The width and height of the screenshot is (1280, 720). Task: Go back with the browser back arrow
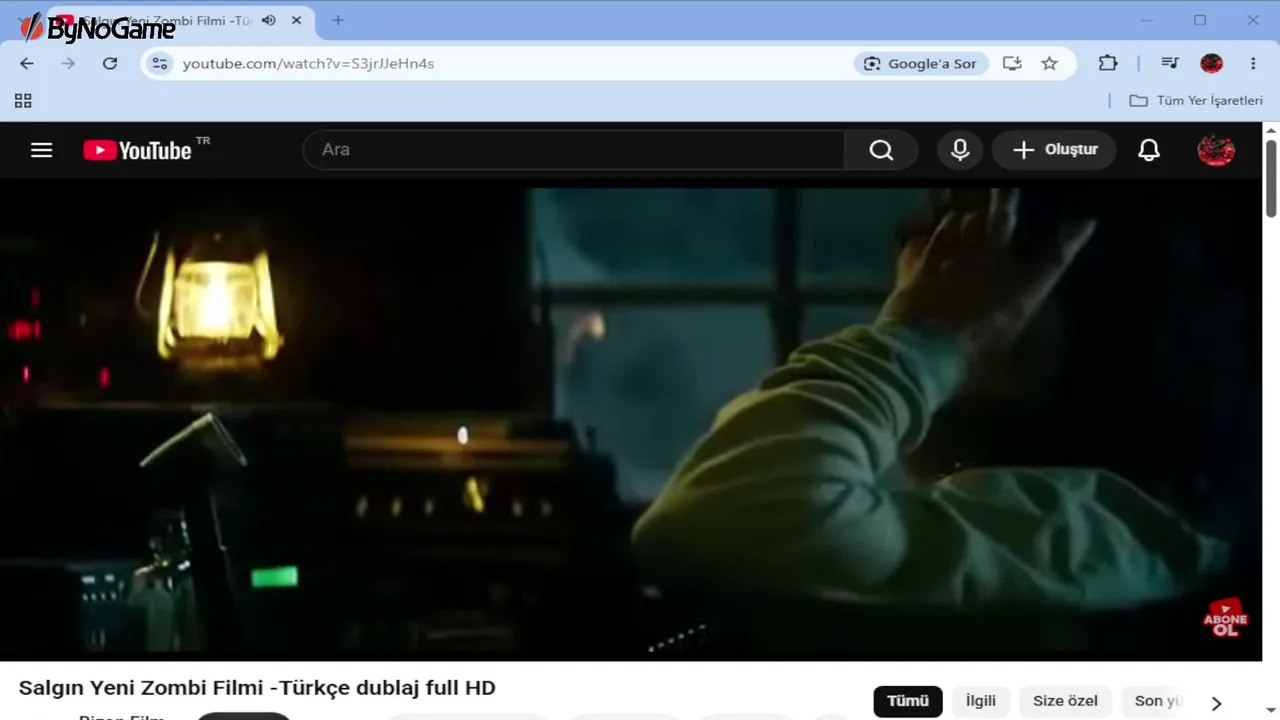point(27,63)
